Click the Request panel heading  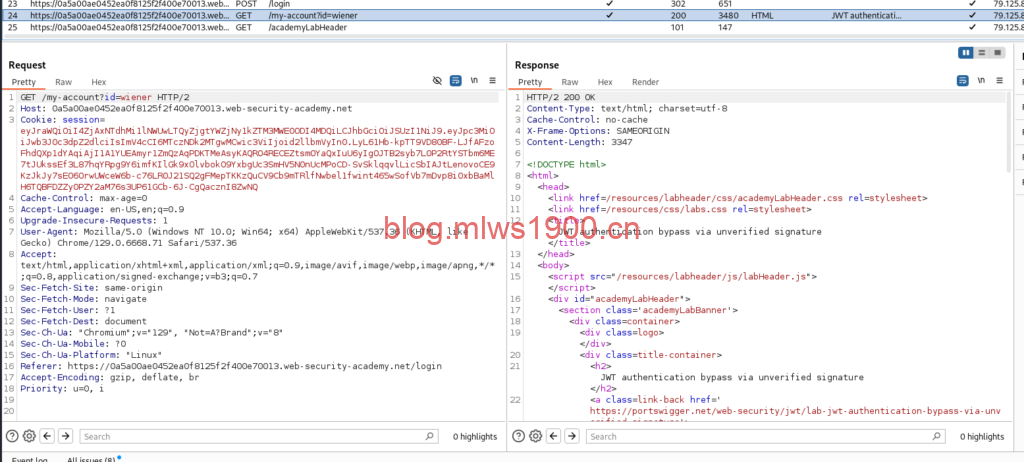click(x=27, y=65)
